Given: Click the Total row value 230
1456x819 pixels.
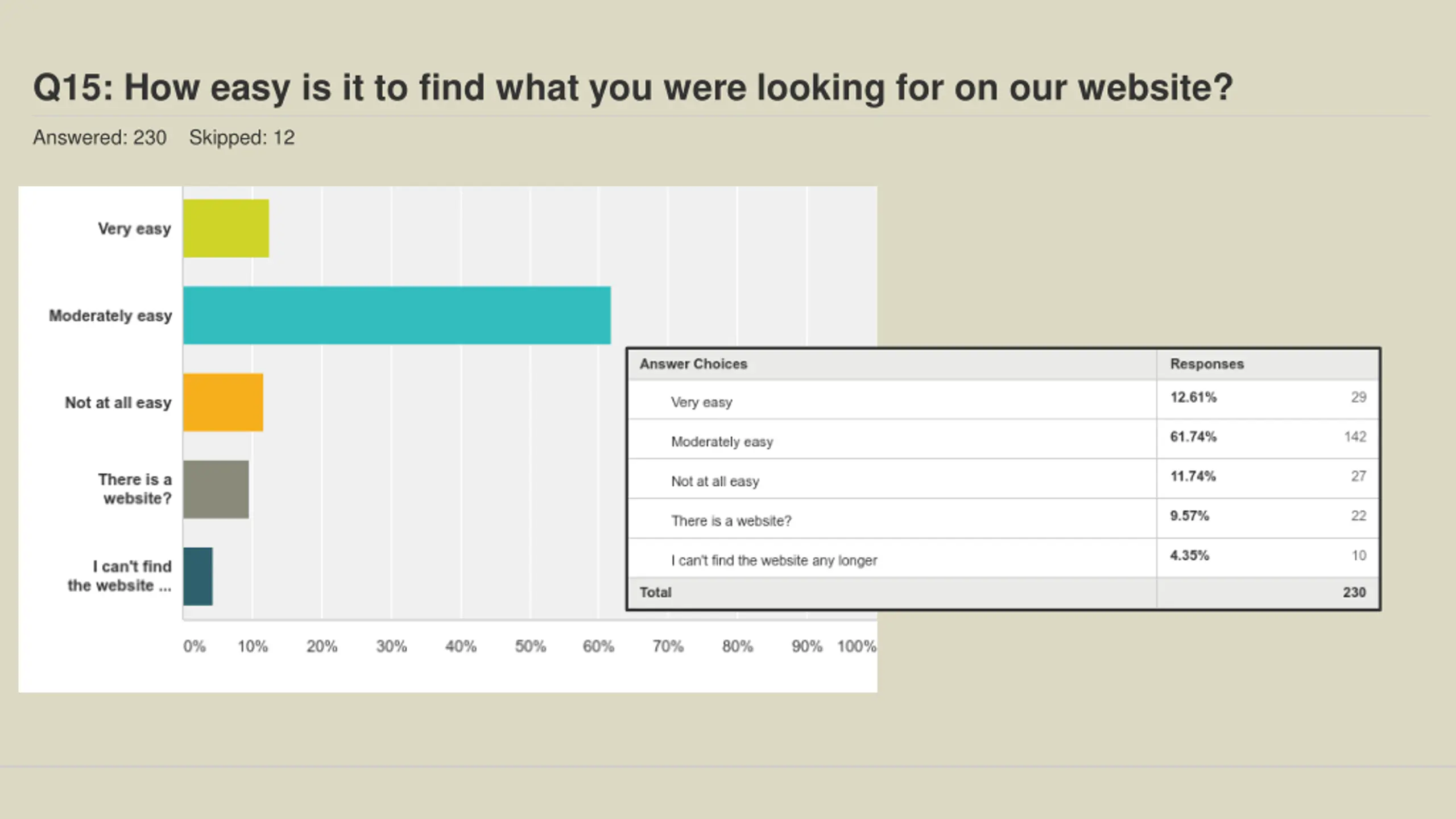Looking at the screenshot, I should pyautogui.click(x=1354, y=592).
